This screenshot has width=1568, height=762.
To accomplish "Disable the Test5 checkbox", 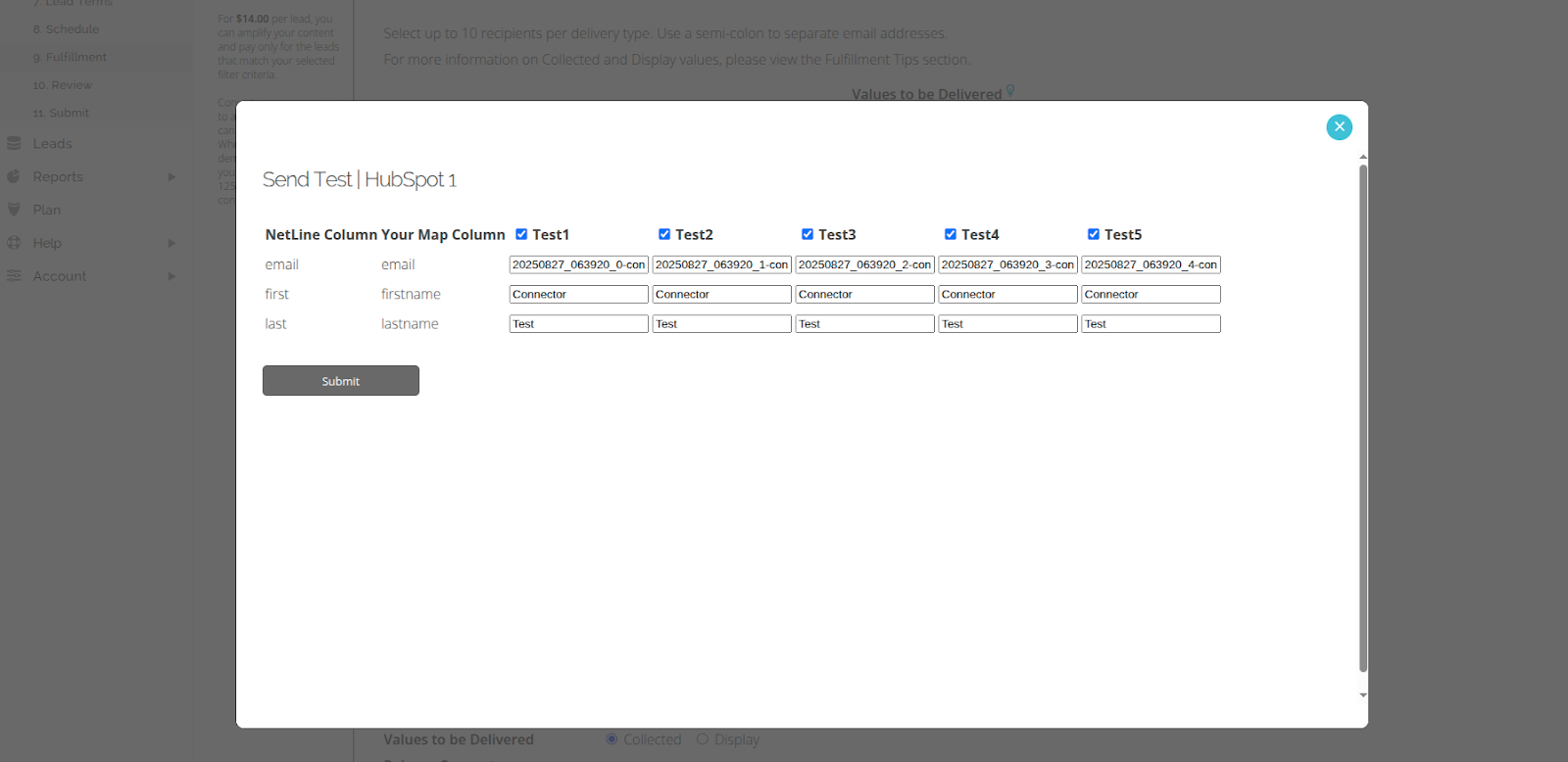I will (1094, 234).
